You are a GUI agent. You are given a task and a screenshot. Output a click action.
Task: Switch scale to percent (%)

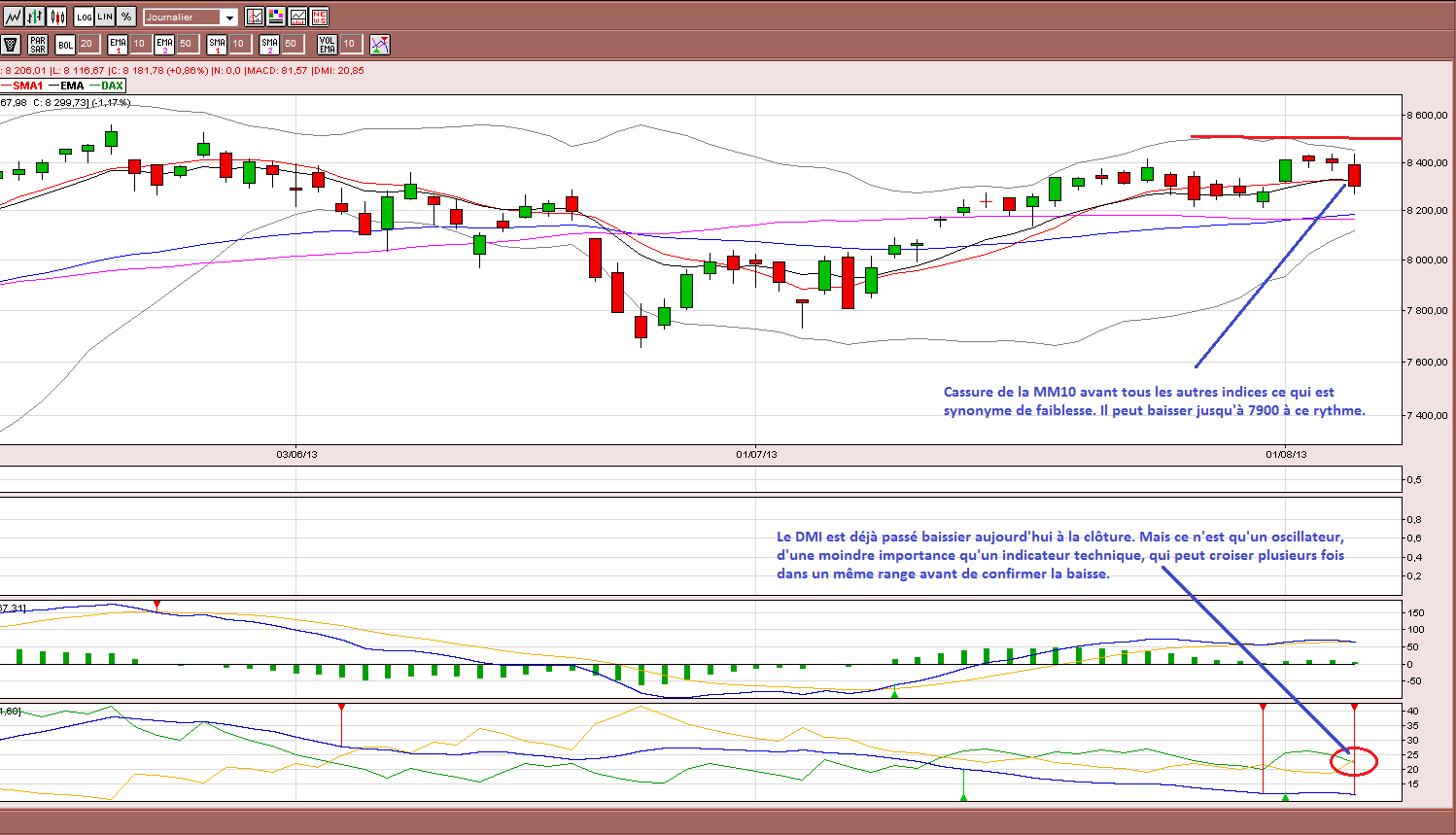tap(126, 17)
